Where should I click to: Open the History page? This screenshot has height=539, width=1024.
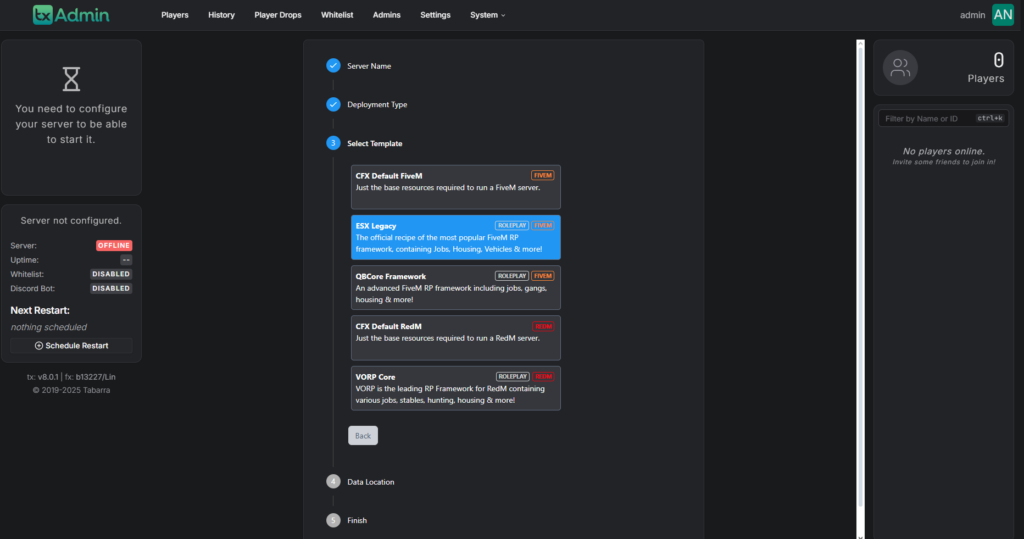(x=221, y=15)
